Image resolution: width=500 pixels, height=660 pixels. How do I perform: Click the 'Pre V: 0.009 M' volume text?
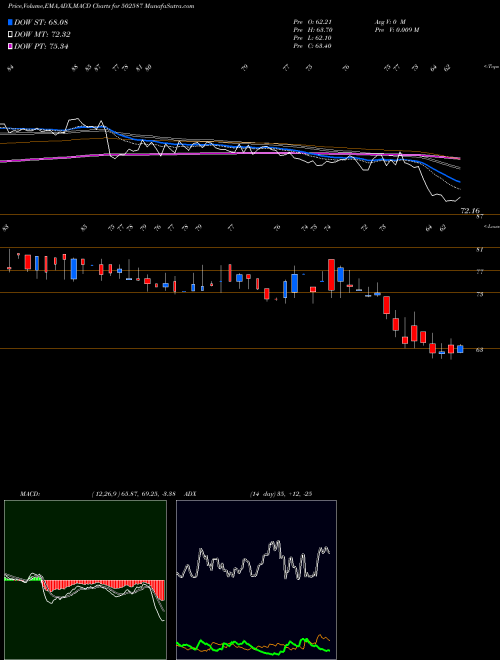click(396, 30)
